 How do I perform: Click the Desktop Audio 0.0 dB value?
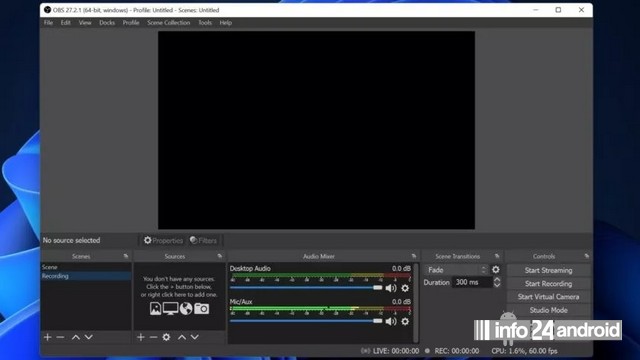point(401,269)
